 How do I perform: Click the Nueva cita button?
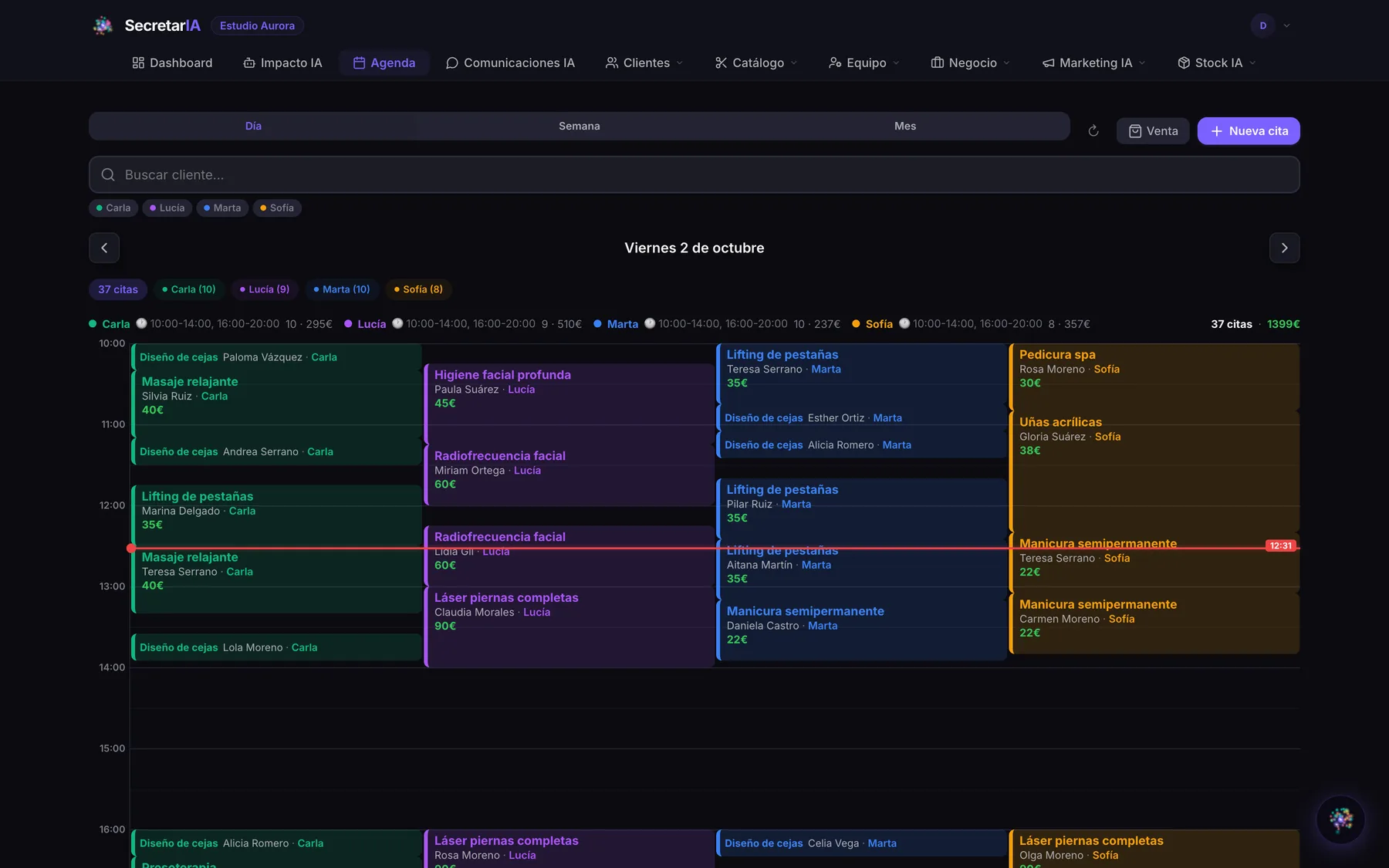pos(1249,131)
